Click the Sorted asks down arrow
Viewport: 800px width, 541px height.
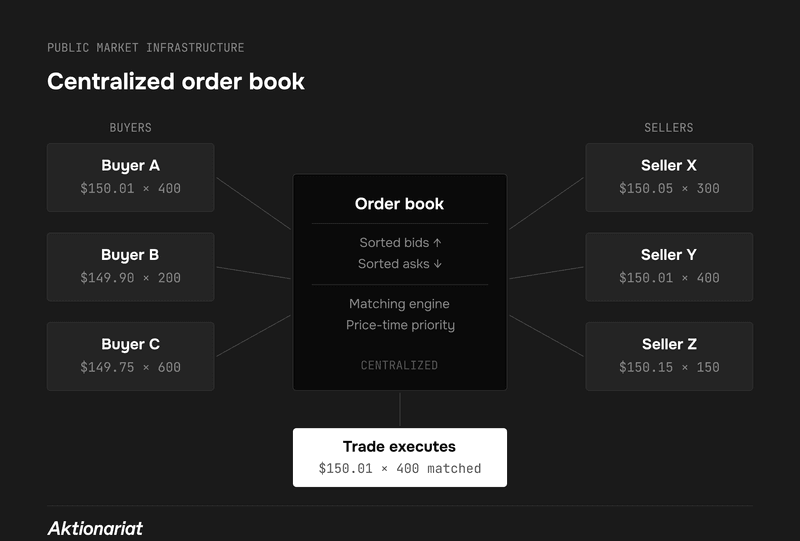pyautogui.click(x=438, y=264)
